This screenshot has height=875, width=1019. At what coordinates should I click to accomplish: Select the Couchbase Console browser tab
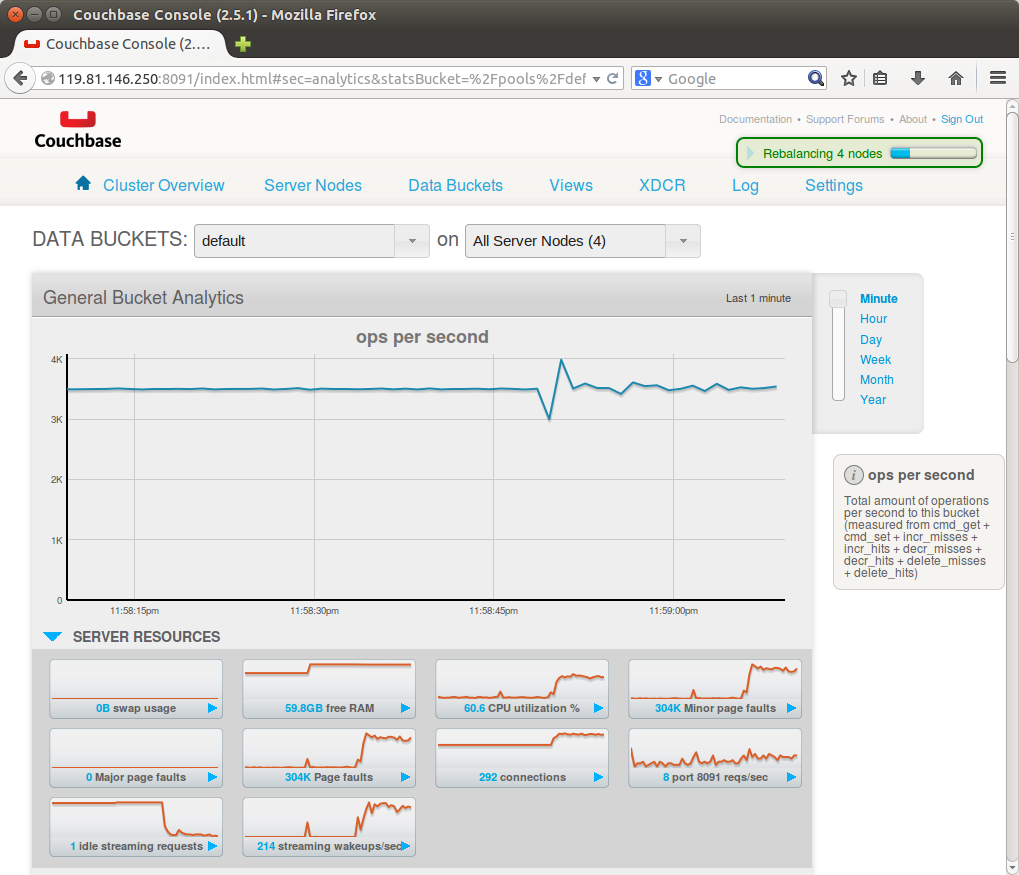[120, 44]
